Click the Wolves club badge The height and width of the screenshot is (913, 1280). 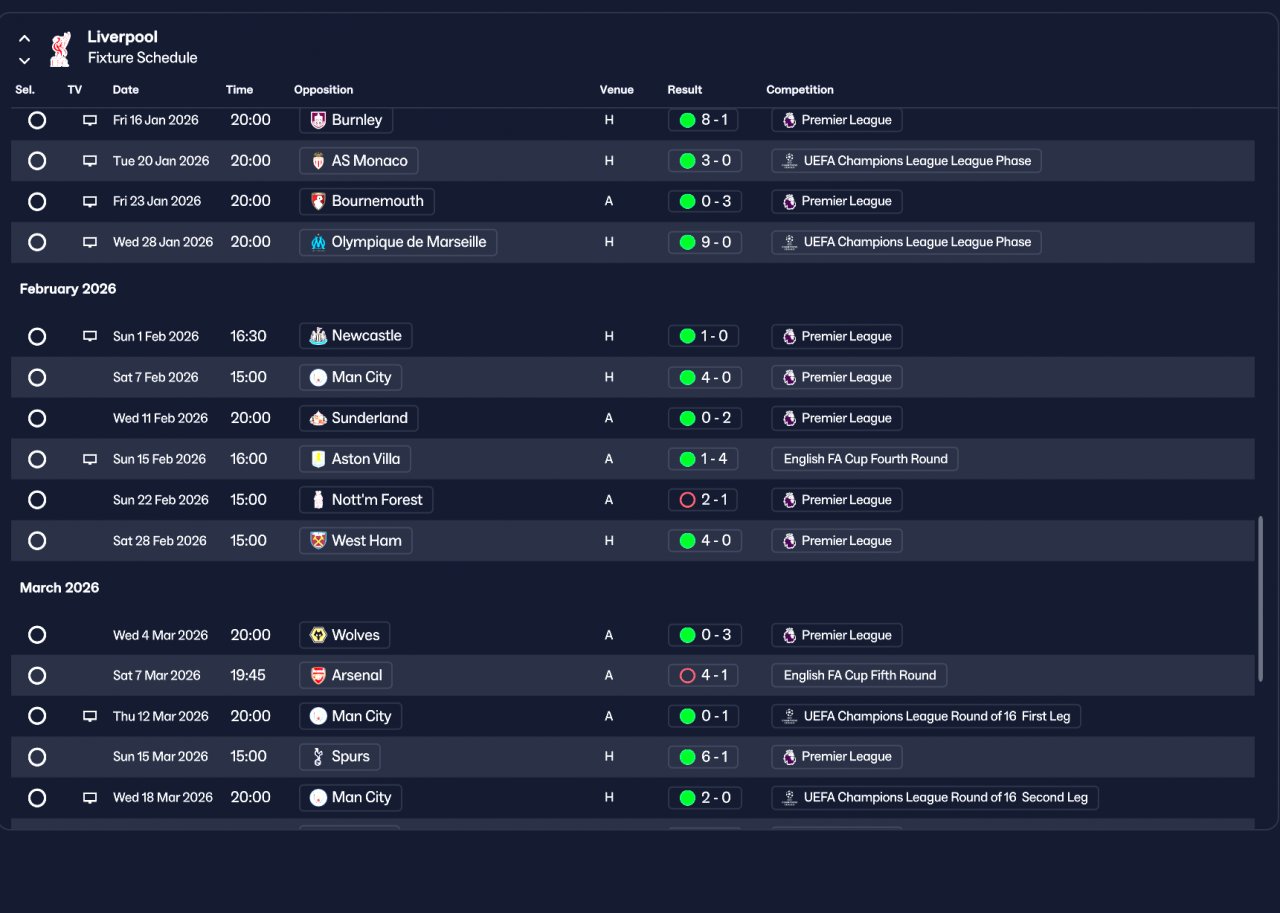[318, 635]
